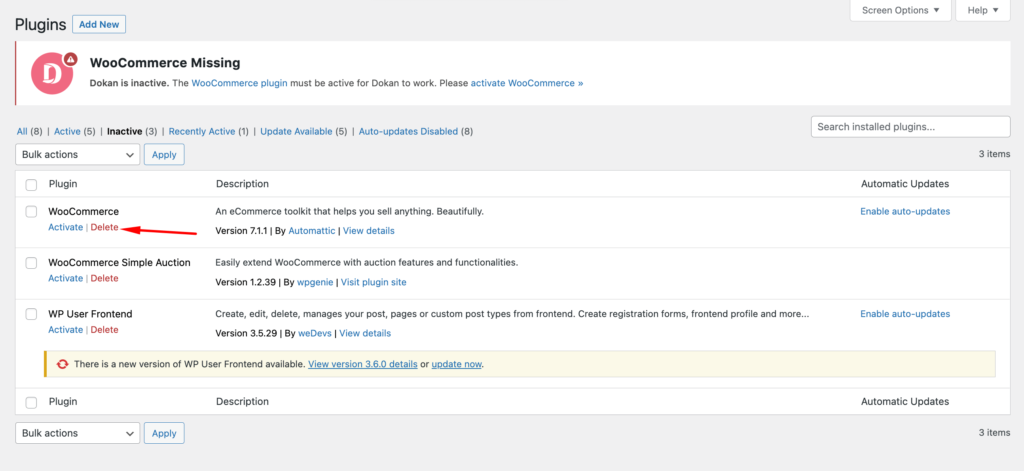View details for WP User Frontend
The image size is (1024, 471).
click(x=365, y=333)
